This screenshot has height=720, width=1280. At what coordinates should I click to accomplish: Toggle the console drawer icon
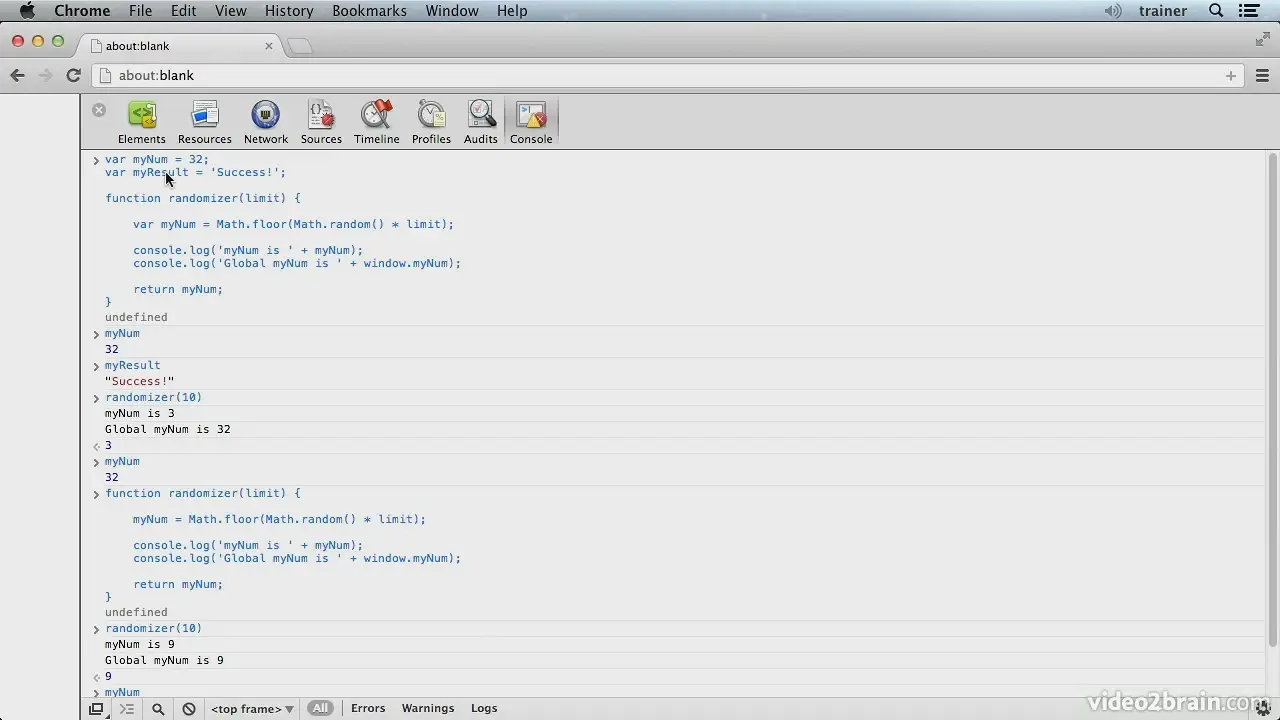pyautogui.click(x=127, y=709)
